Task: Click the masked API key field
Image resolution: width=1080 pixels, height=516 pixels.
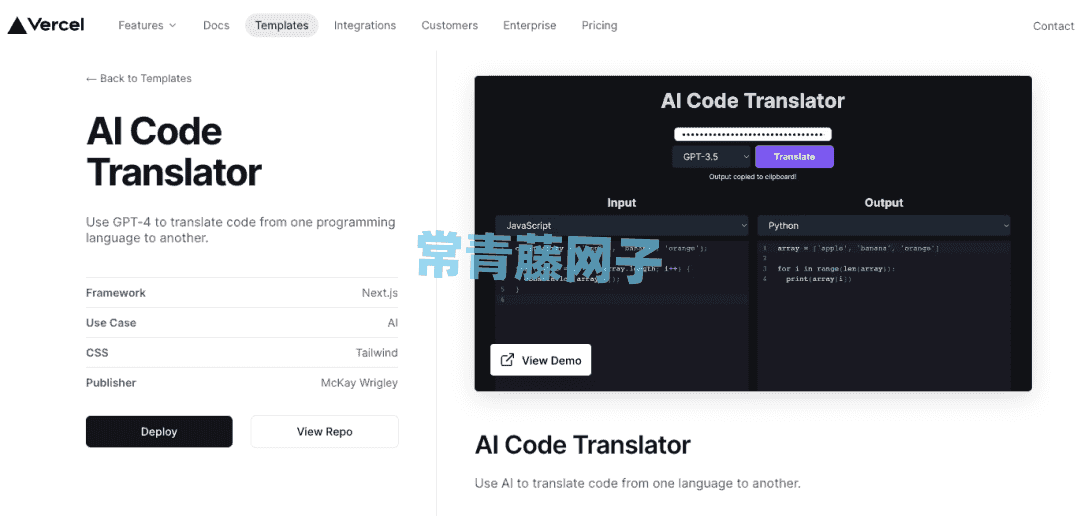Action: click(753, 135)
